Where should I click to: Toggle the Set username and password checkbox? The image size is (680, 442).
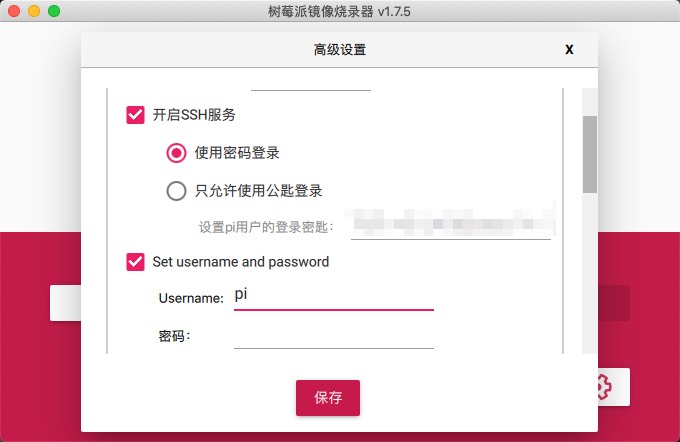click(135, 262)
